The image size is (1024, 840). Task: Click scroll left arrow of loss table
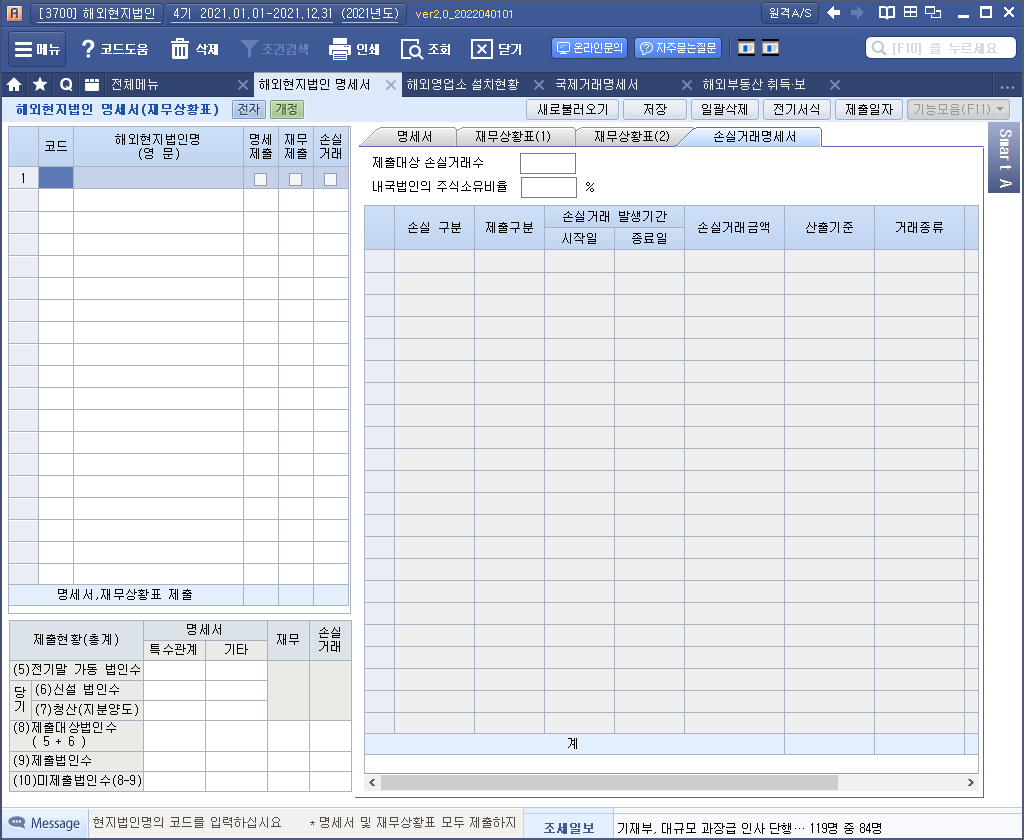(x=372, y=782)
